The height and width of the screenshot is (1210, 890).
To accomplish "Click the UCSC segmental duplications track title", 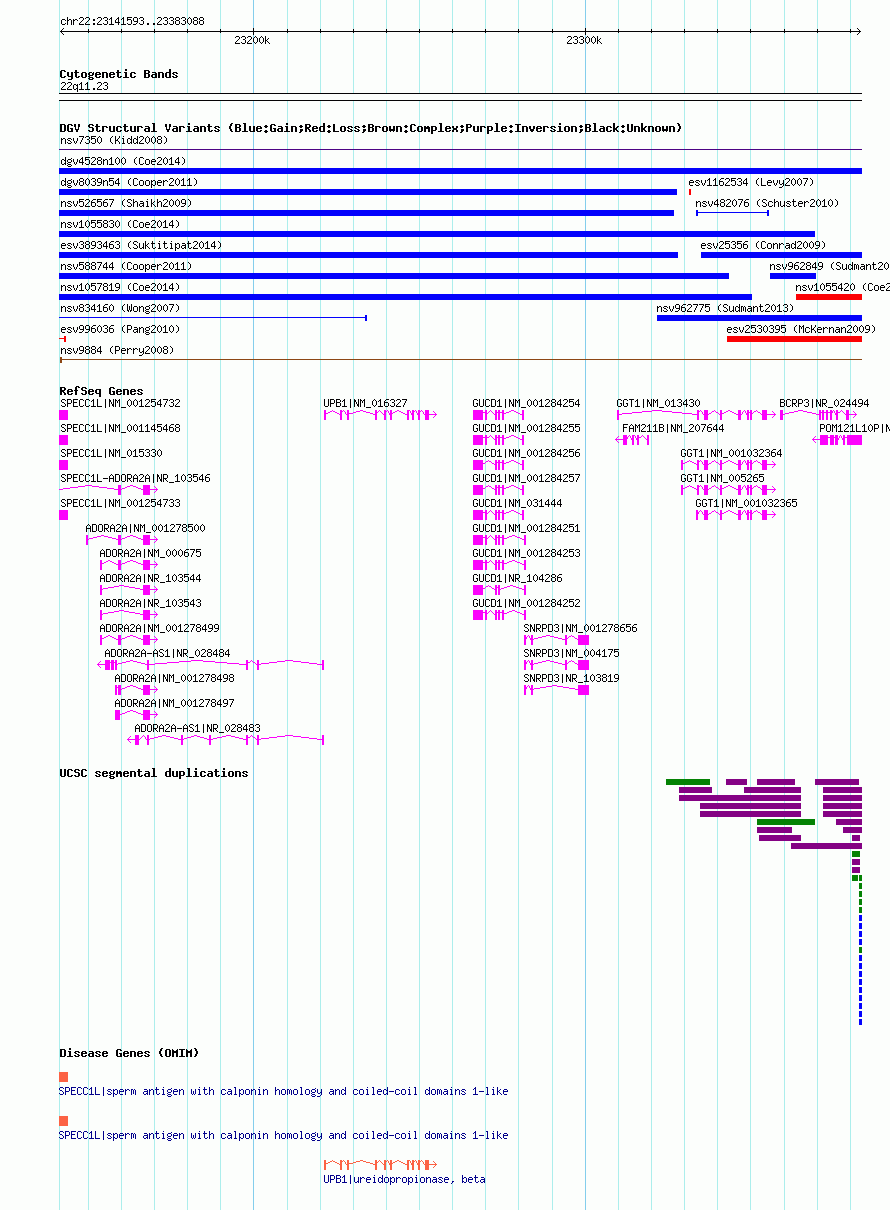I will (153, 773).
